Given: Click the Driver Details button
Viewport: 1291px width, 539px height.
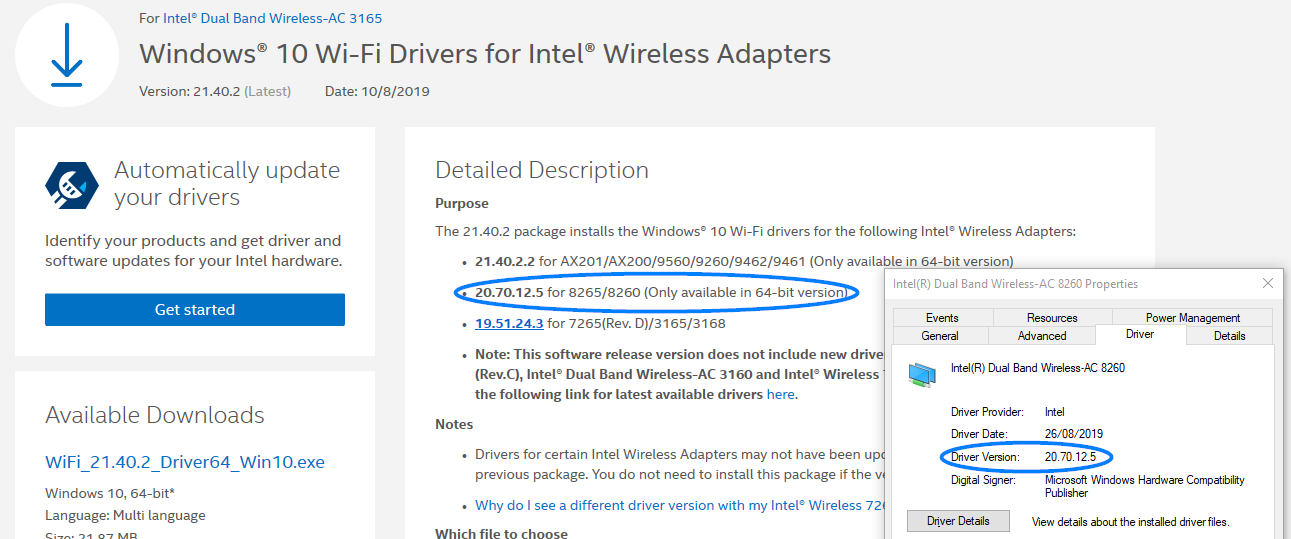Looking at the screenshot, I should (958, 521).
